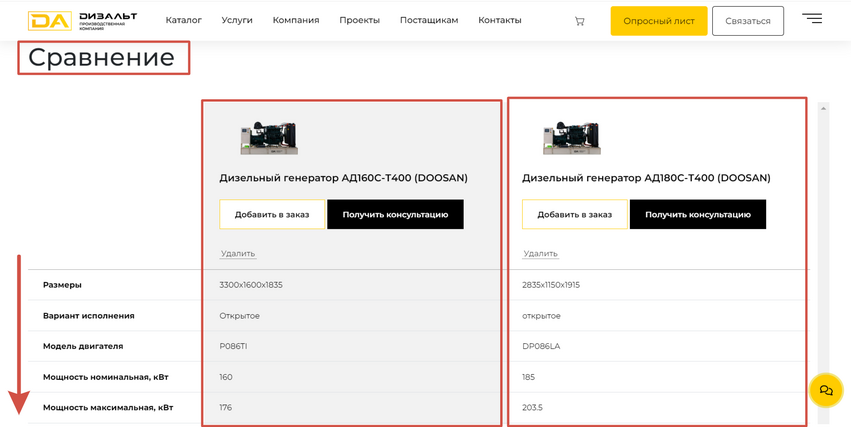Image resolution: width=851 pixels, height=427 pixels.
Task: Open the Проекты menu item
Action: (359, 20)
